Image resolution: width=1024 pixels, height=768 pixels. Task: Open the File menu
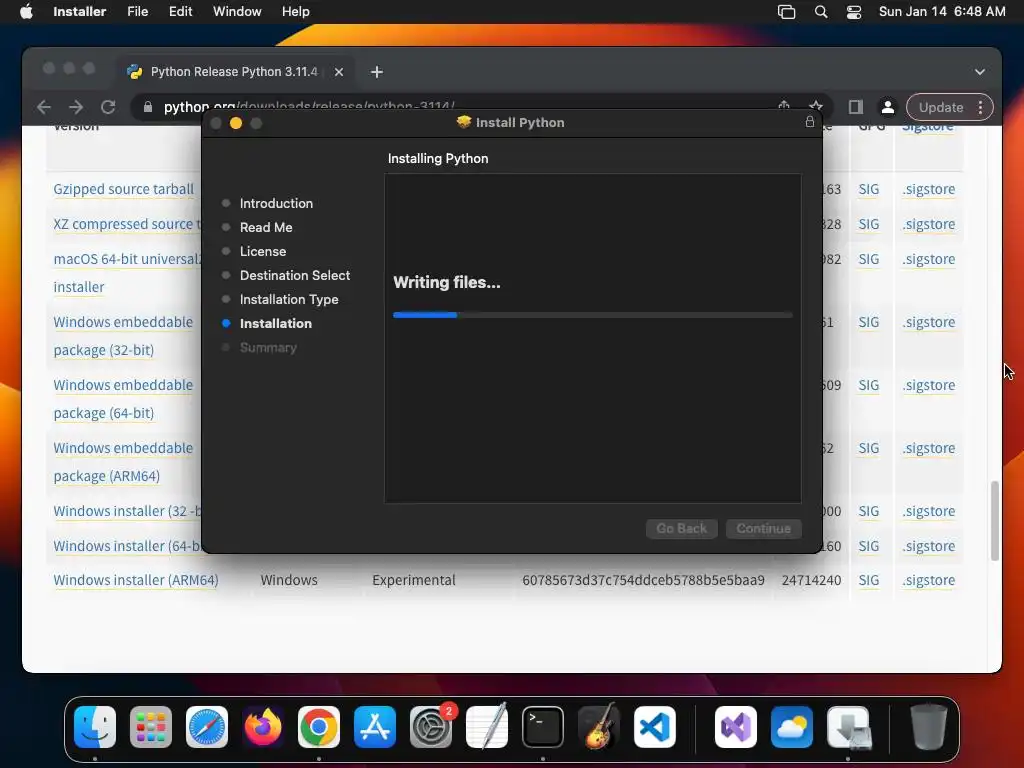click(138, 12)
